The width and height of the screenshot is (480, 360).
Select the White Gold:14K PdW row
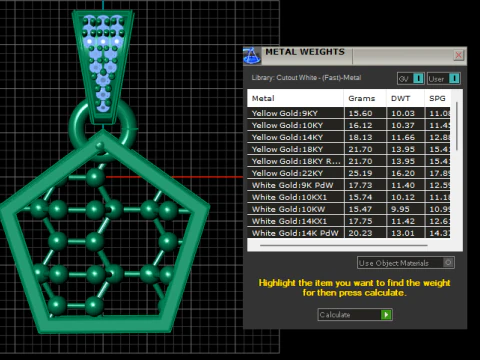pos(349,233)
